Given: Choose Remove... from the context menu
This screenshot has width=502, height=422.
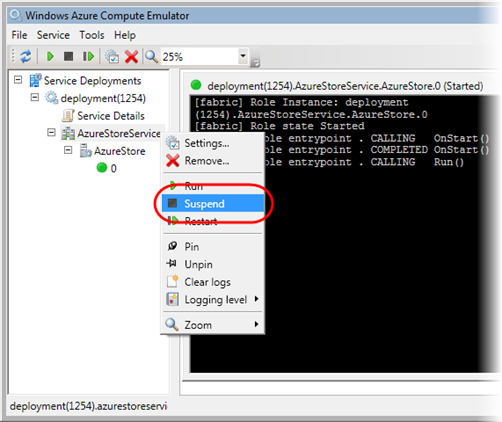Looking at the screenshot, I should point(213,161).
